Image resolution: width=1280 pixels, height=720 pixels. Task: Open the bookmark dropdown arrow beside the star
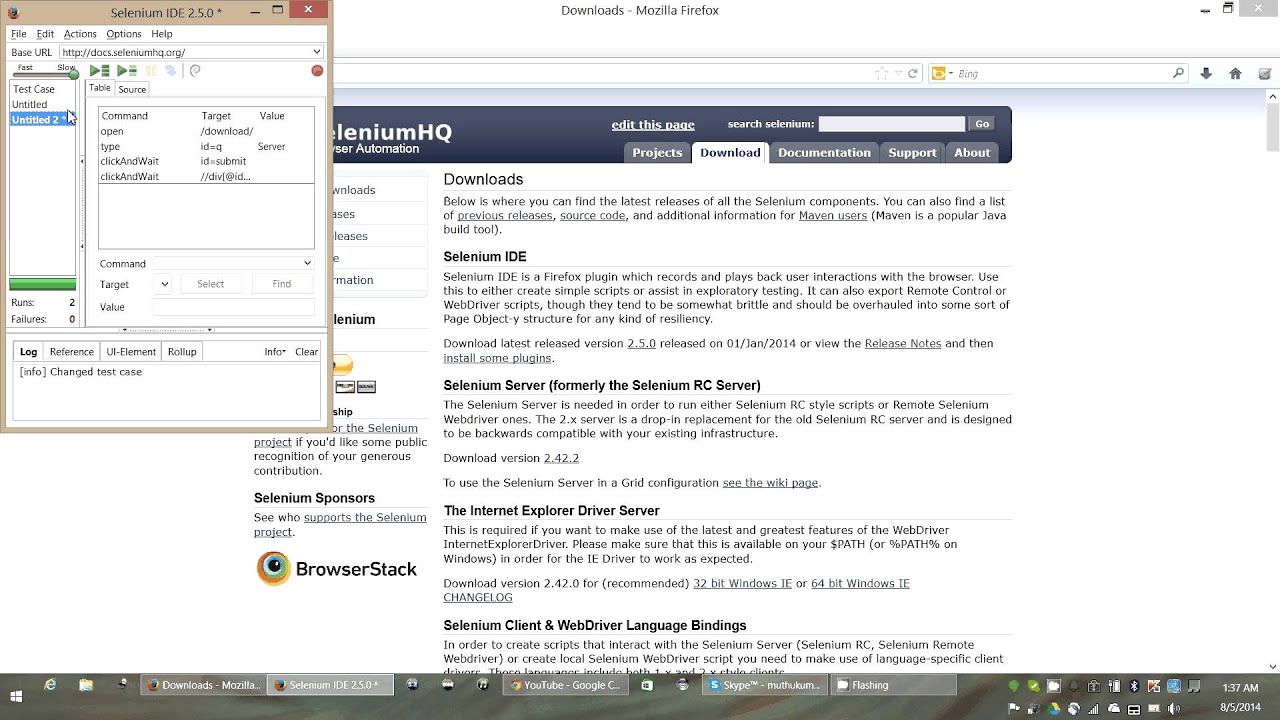(899, 73)
